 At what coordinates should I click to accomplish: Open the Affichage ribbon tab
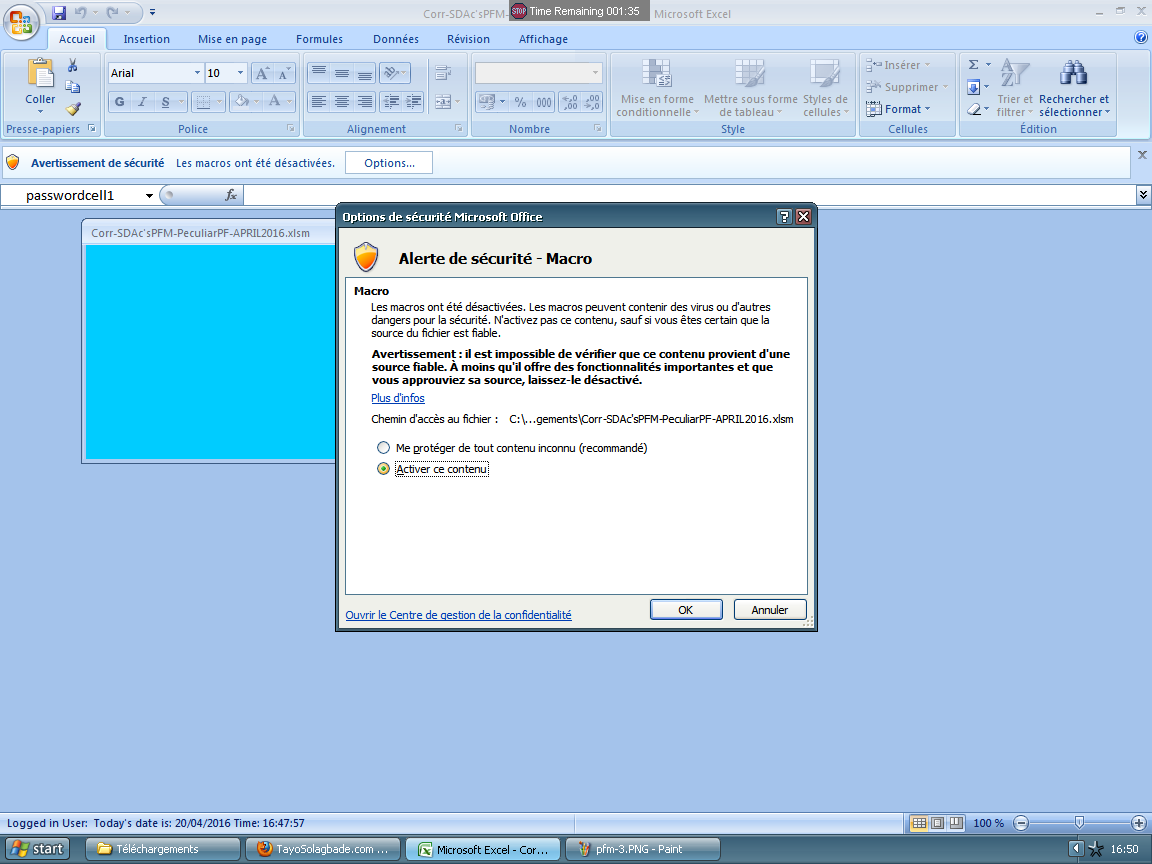tap(544, 39)
